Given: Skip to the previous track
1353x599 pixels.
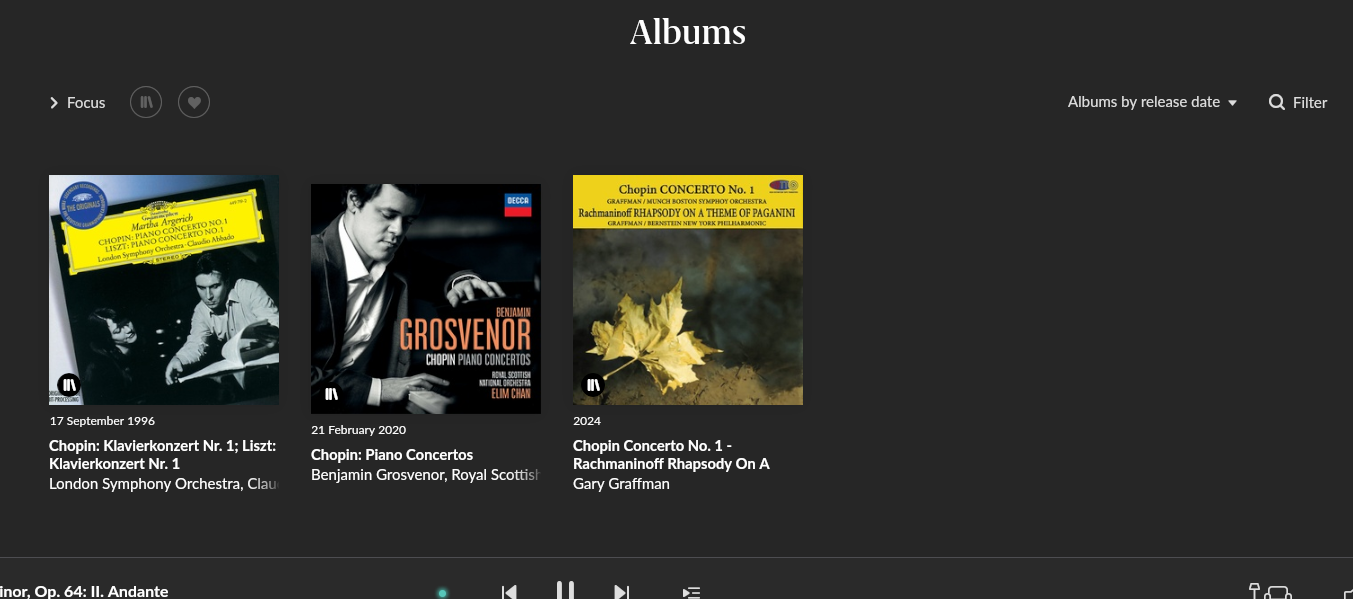Looking at the screenshot, I should tap(509, 592).
